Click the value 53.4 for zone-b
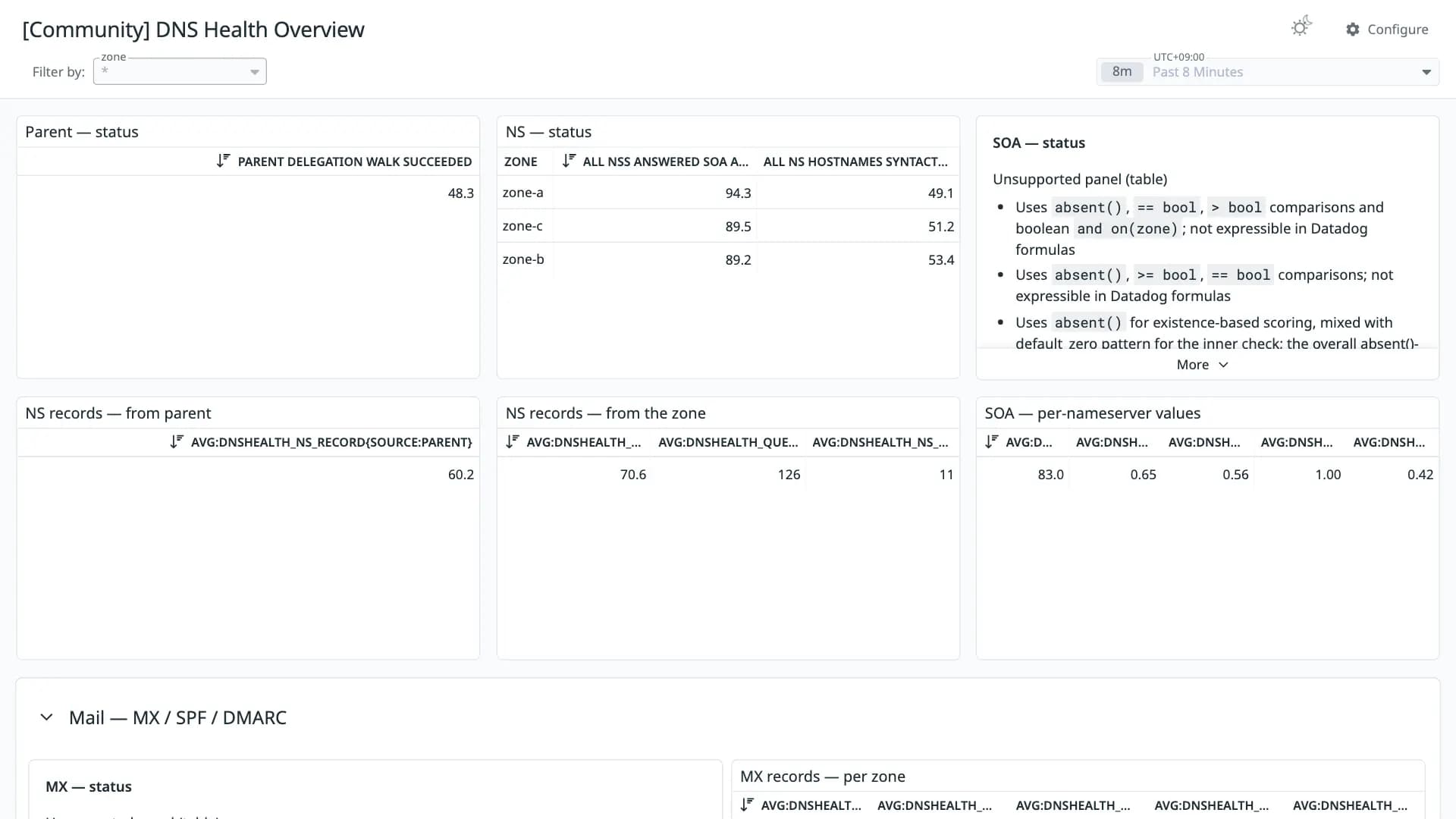The image size is (1456, 819). point(941,260)
